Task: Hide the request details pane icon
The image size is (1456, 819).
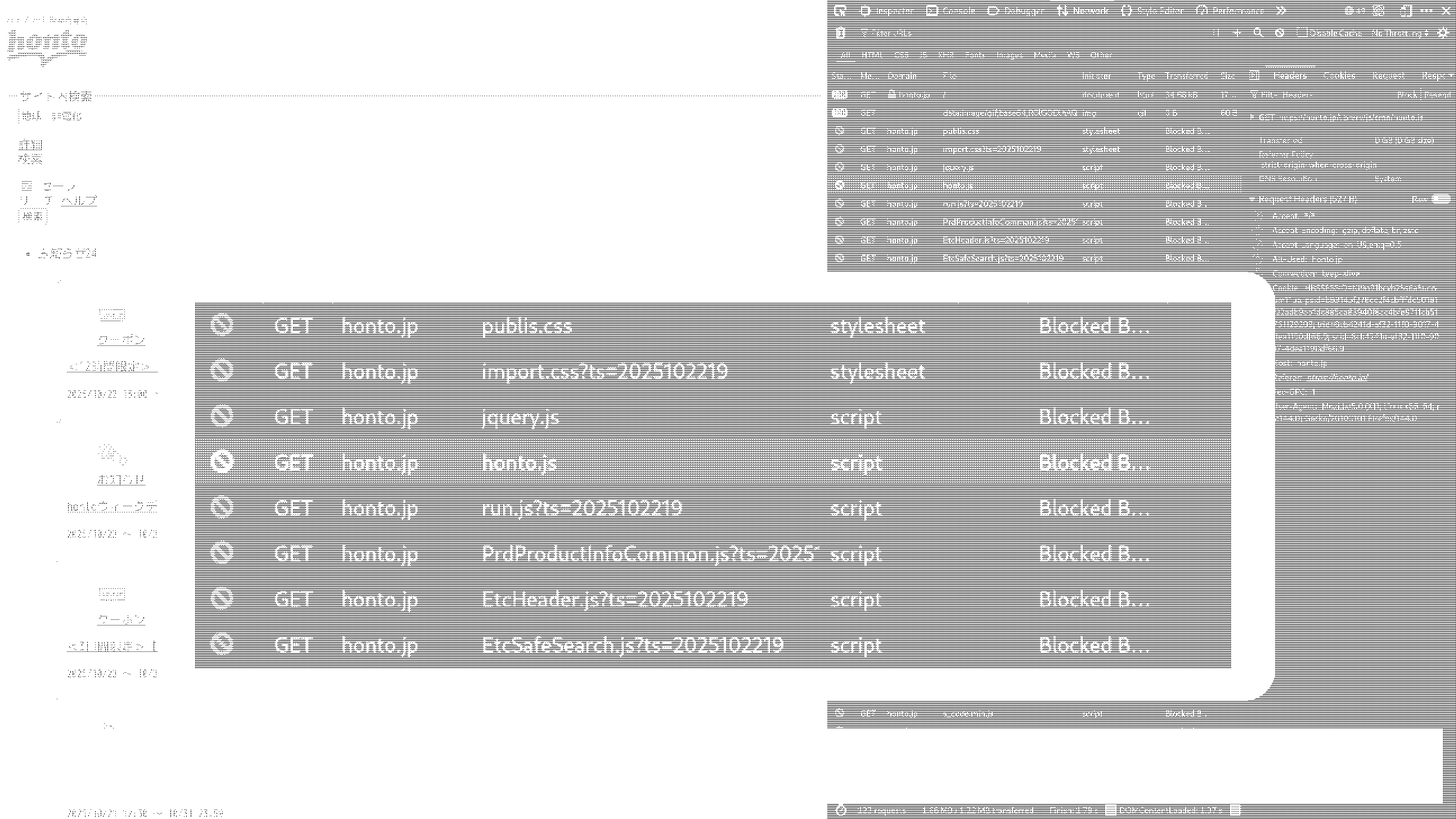Action: point(1254,75)
